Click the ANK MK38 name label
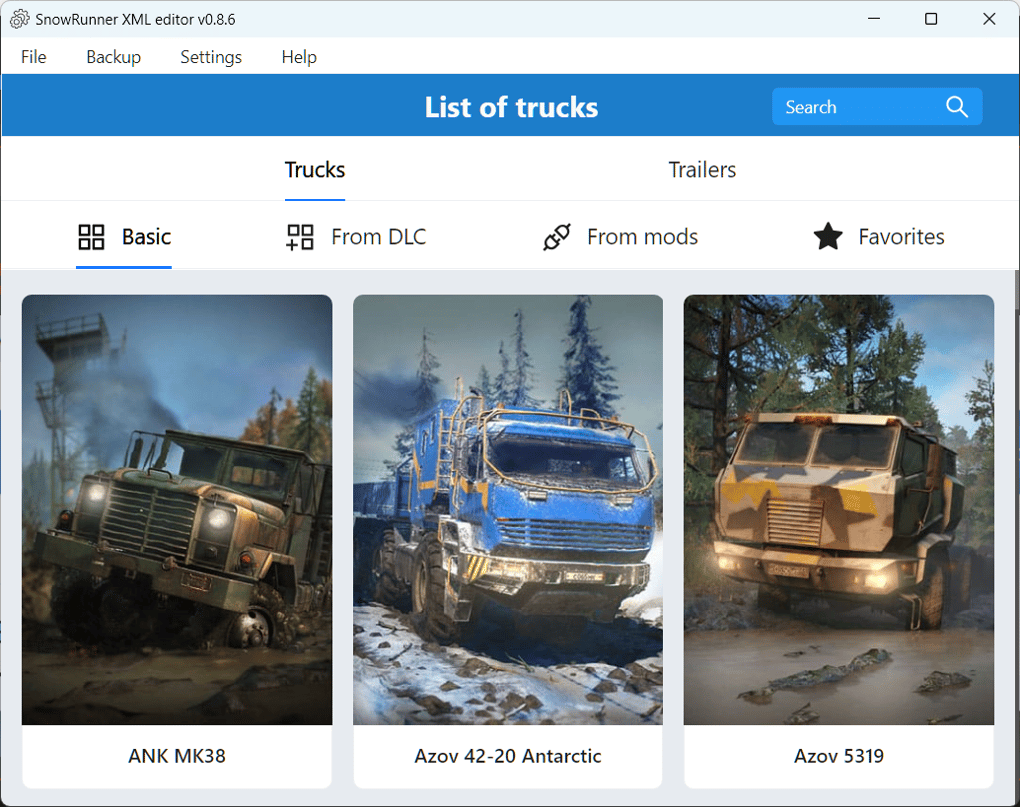 177,756
